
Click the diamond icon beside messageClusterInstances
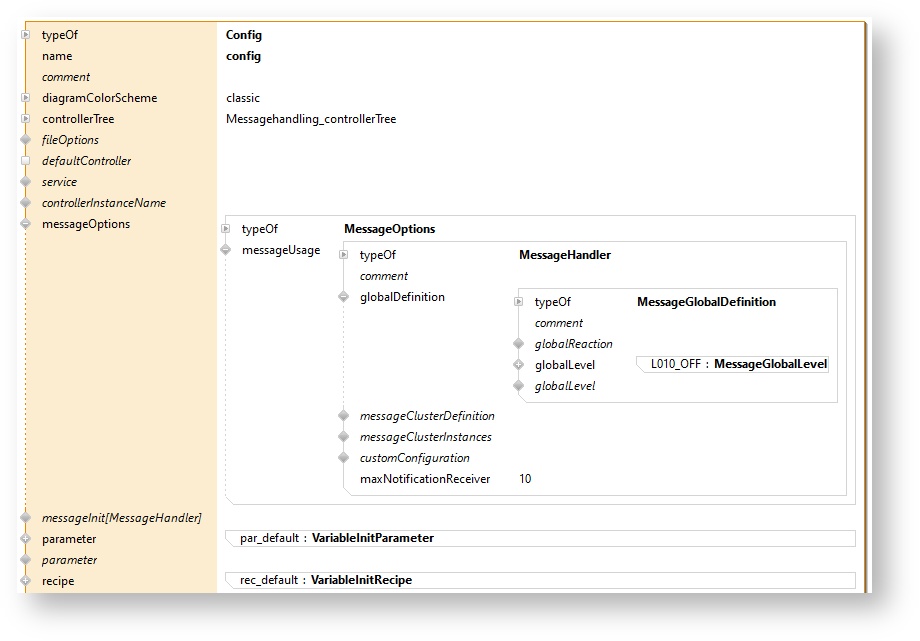tap(343, 437)
